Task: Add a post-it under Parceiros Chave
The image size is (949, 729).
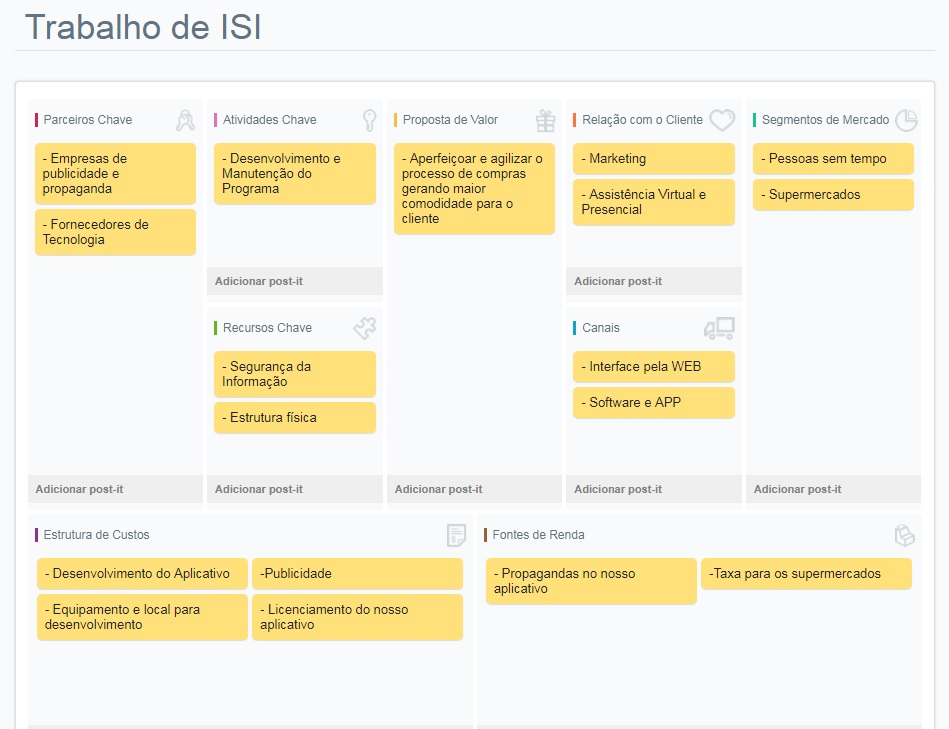Action: click(80, 489)
